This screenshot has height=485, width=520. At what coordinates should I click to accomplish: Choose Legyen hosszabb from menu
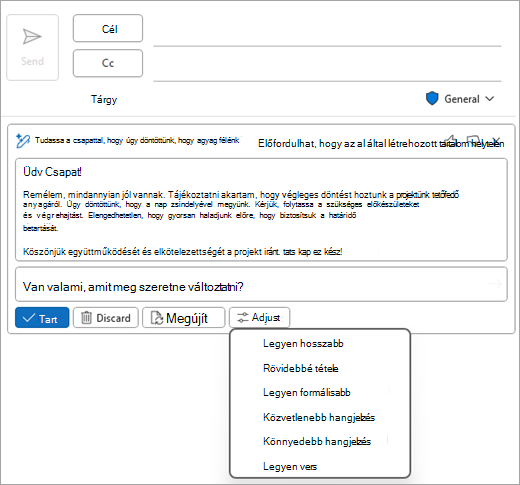(x=303, y=343)
